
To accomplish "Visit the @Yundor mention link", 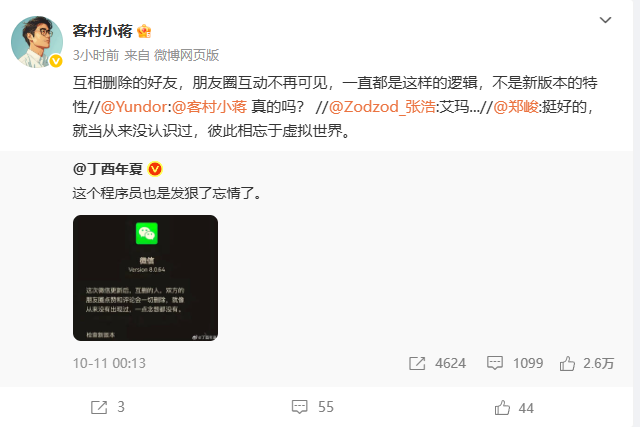I will point(134,107).
